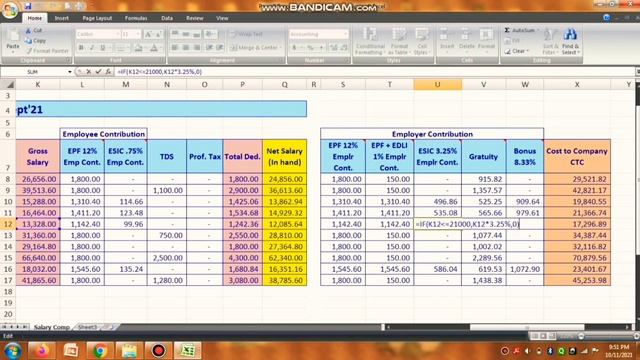
Task: Toggle Bold formatting
Action: pyautogui.click(x=81, y=48)
